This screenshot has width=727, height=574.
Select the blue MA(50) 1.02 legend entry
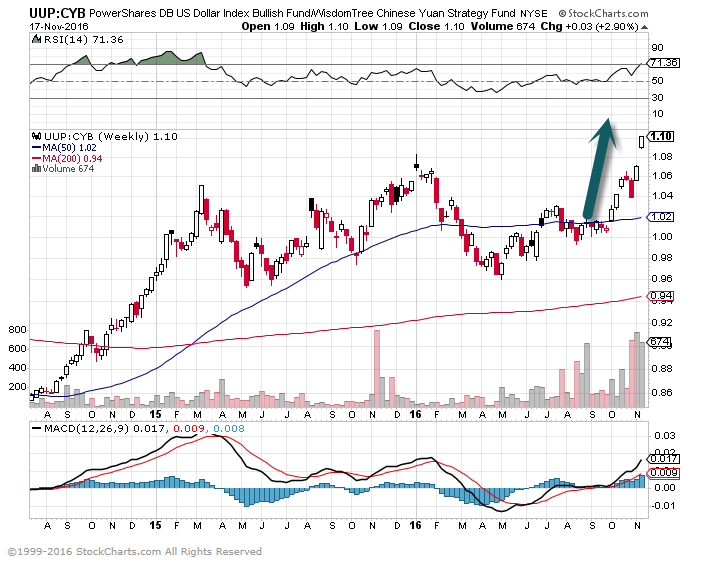click(x=64, y=148)
